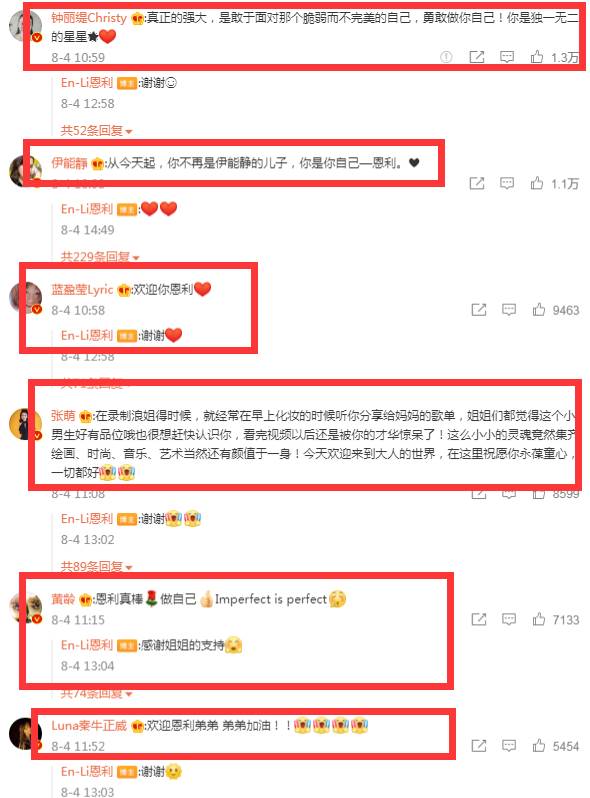Open 钟丽缇Christy's profile name link
The width and height of the screenshot is (590, 798).
[x=89, y=18]
